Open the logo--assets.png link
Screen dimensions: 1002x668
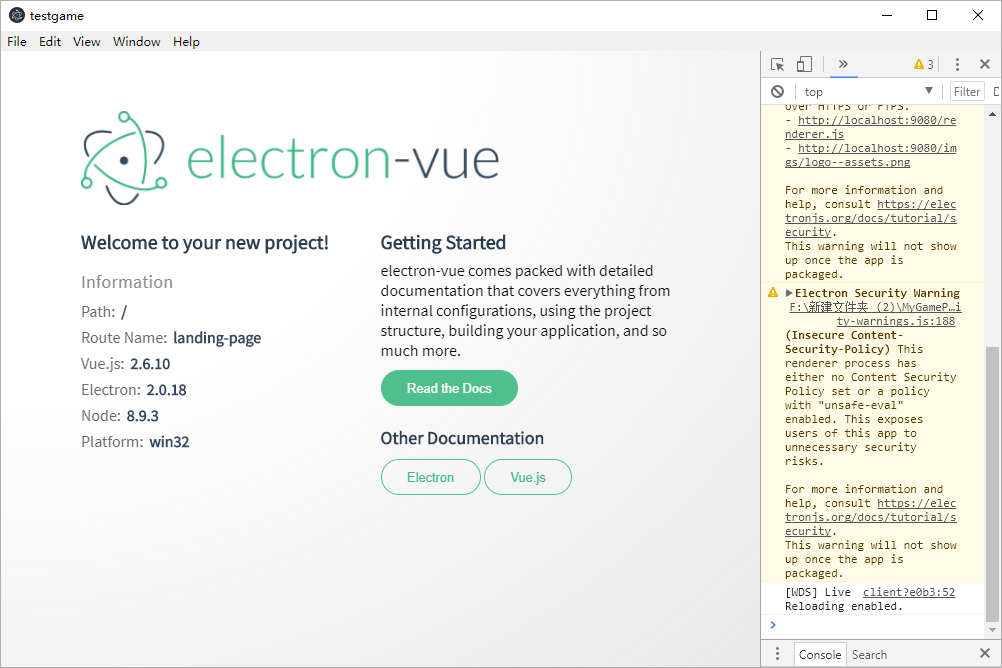(870, 155)
